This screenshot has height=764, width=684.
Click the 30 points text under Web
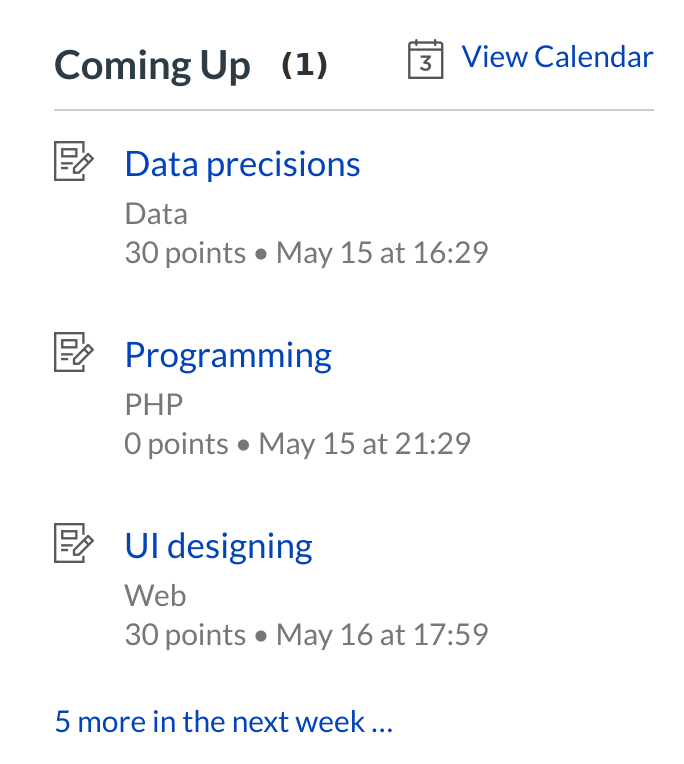tap(185, 634)
